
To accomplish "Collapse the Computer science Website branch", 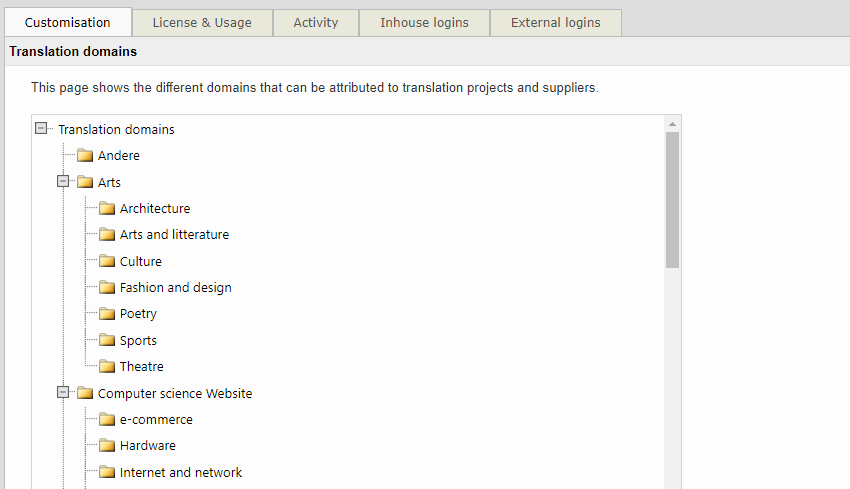I will pyautogui.click(x=63, y=393).
